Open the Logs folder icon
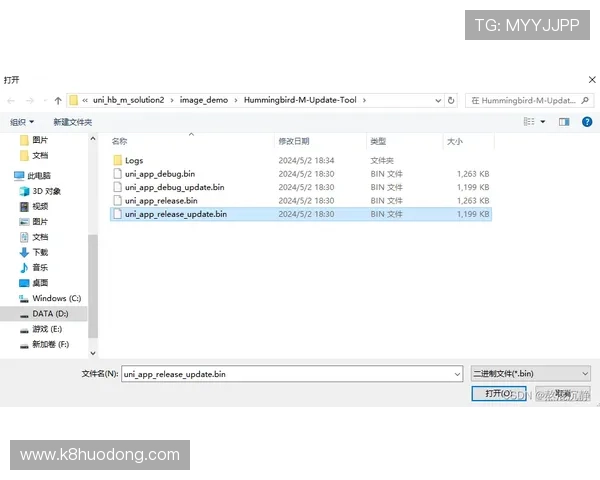The image size is (600, 480). (116, 160)
